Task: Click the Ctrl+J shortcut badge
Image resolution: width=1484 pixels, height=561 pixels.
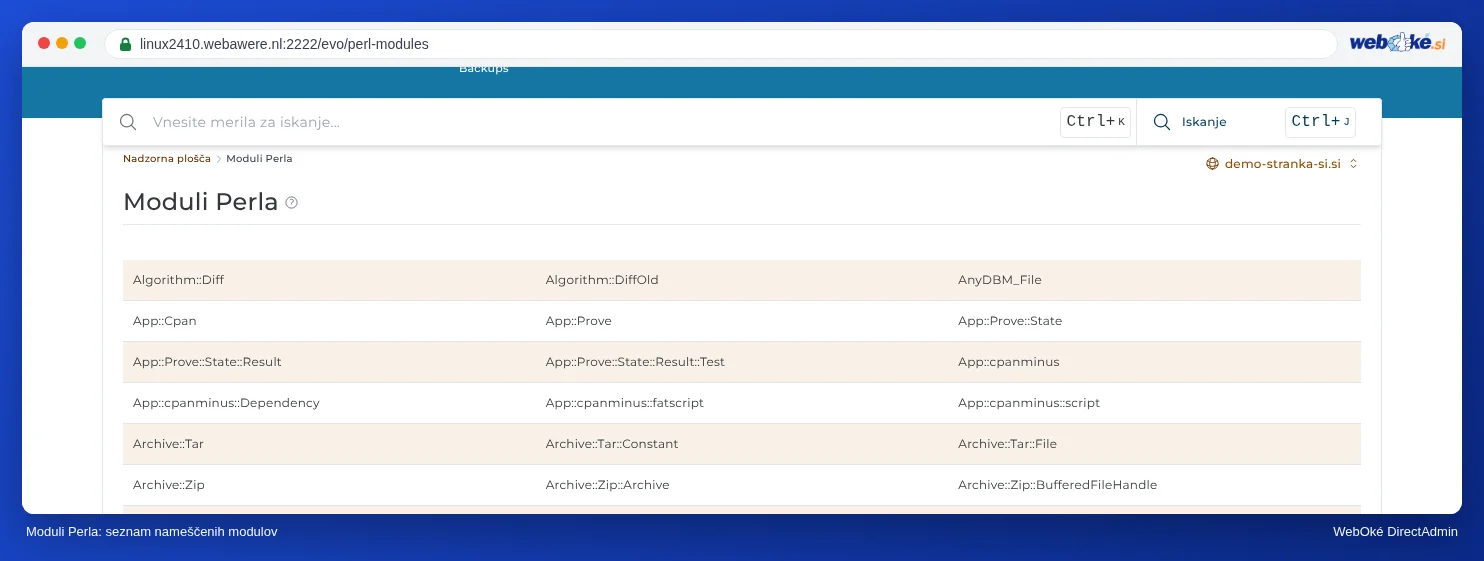Action: coord(1320,122)
